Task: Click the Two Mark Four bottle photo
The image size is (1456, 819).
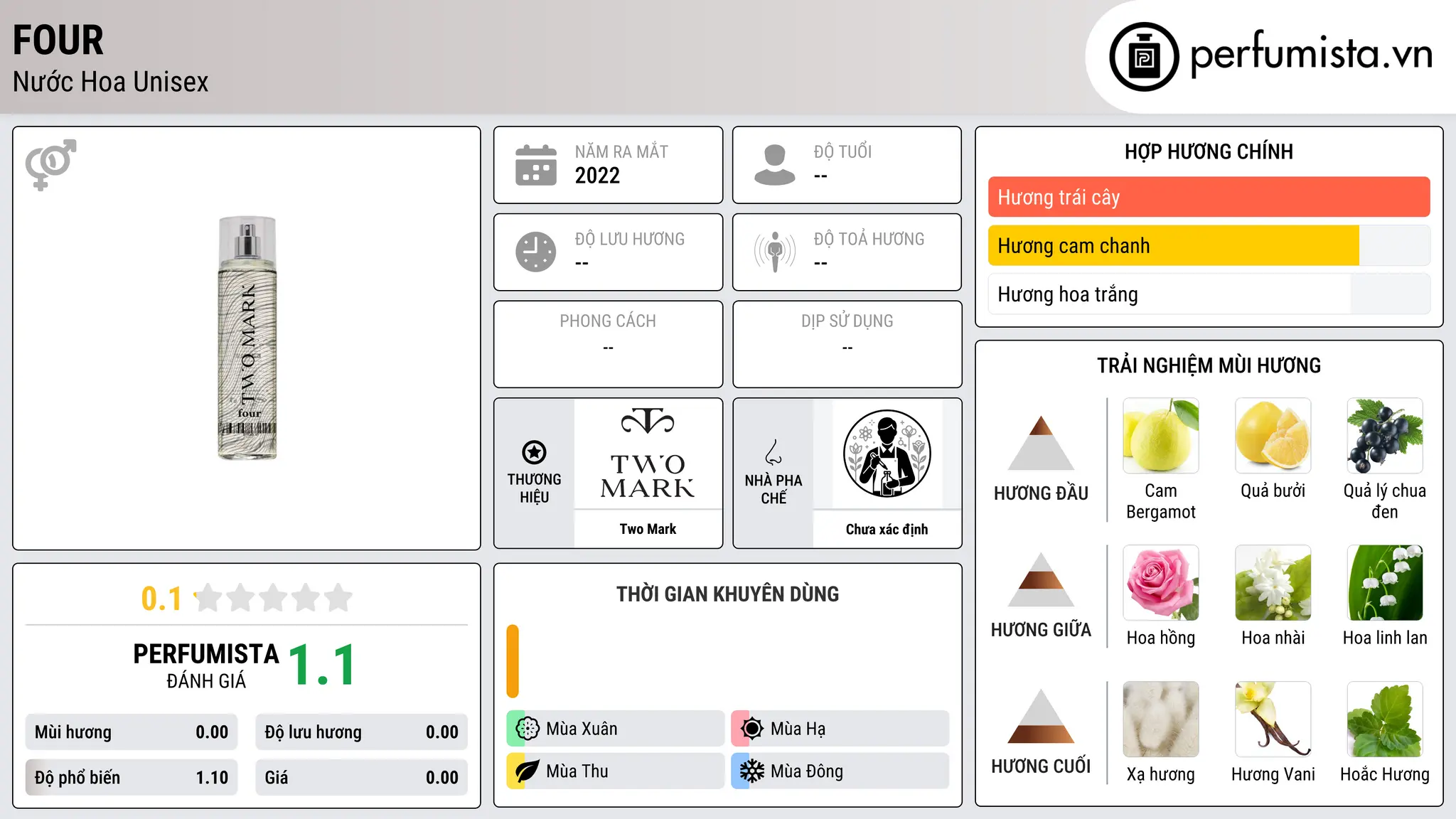Action: coord(247,338)
